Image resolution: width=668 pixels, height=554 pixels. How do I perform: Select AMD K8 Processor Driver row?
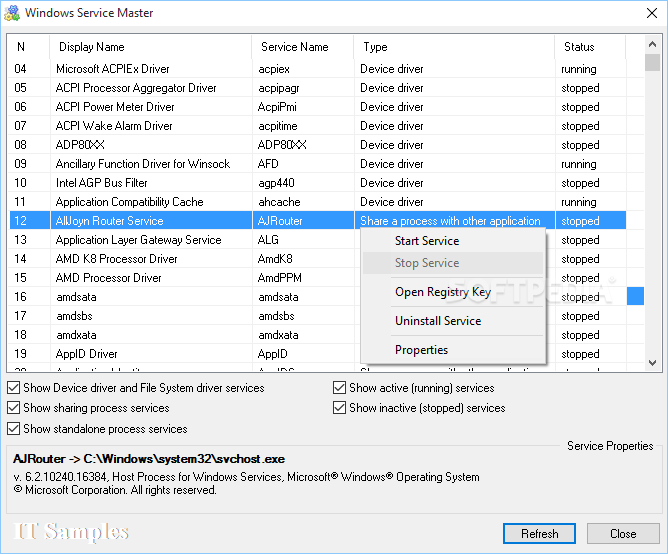click(317, 259)
